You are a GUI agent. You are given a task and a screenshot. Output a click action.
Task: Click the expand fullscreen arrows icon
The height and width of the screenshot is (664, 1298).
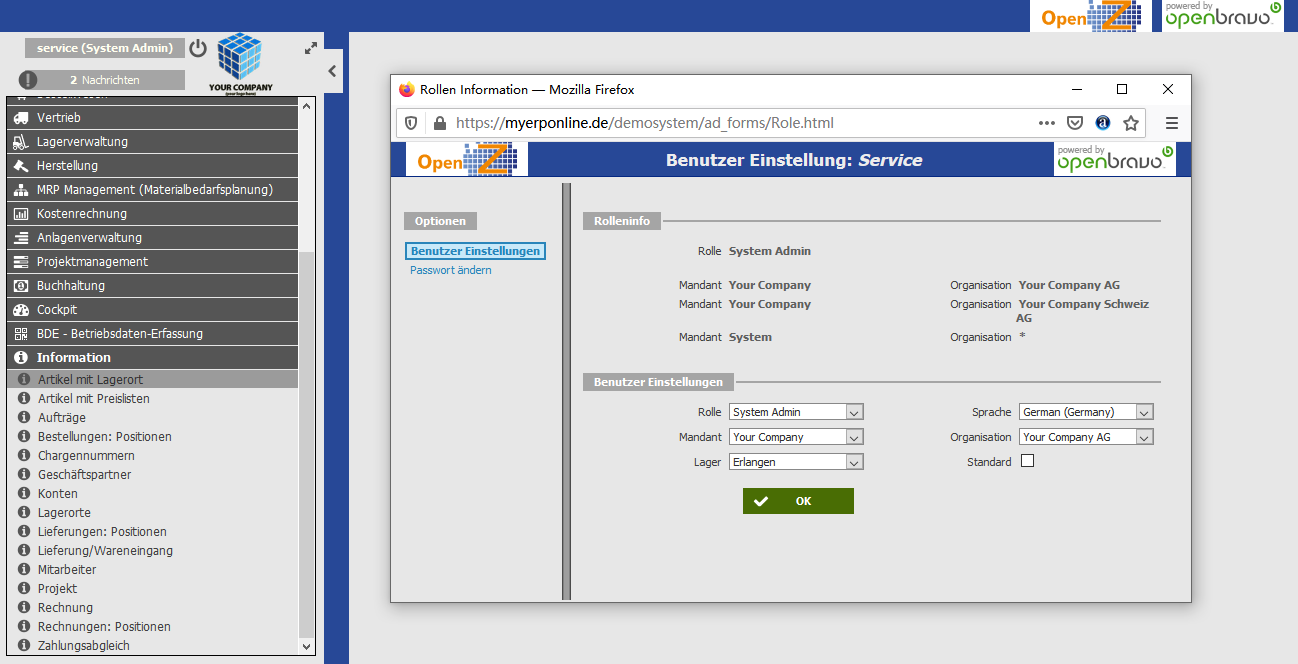coord(311,48)
